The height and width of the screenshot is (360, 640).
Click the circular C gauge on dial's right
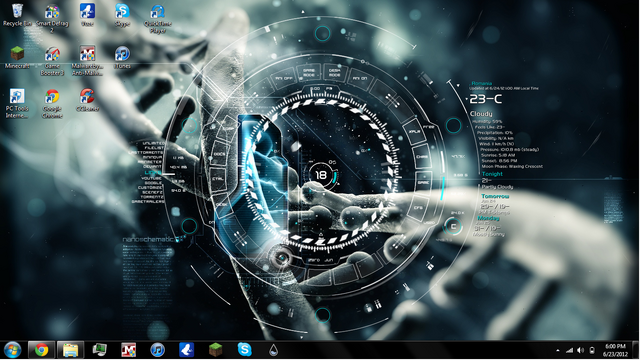click(453, 227)
